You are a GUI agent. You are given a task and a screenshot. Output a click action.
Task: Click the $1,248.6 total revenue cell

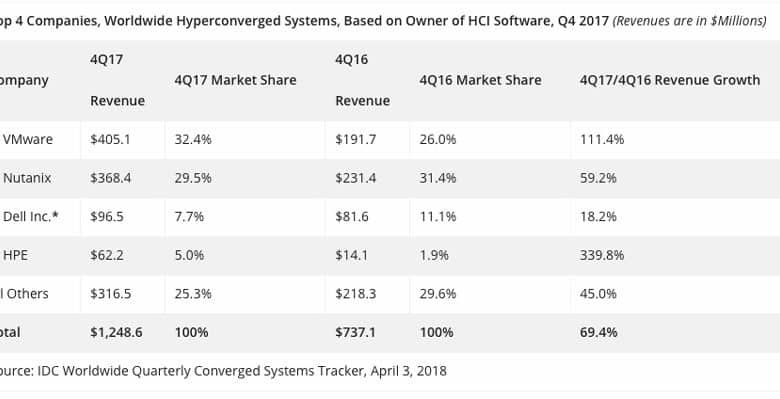coord(116,332)
